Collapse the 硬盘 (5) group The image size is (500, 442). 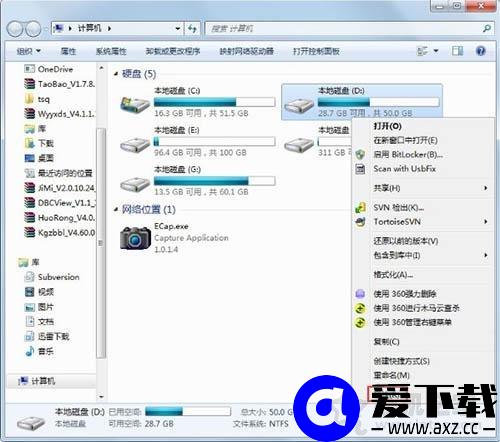coord(116,74)
